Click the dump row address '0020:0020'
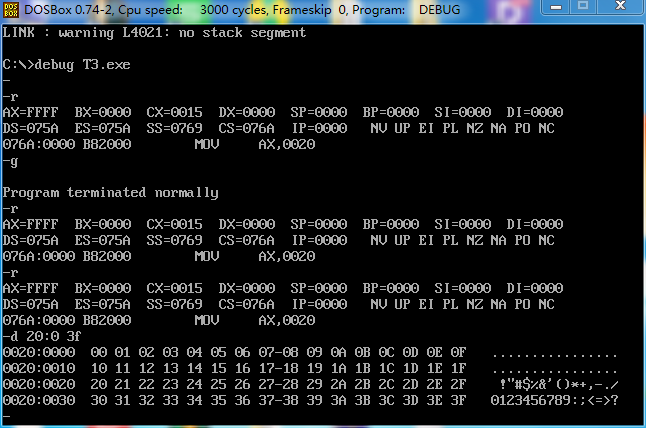Image resolution: width=646 pixels, height=428 pixels. pyautogui.click(x=39, y=384)
